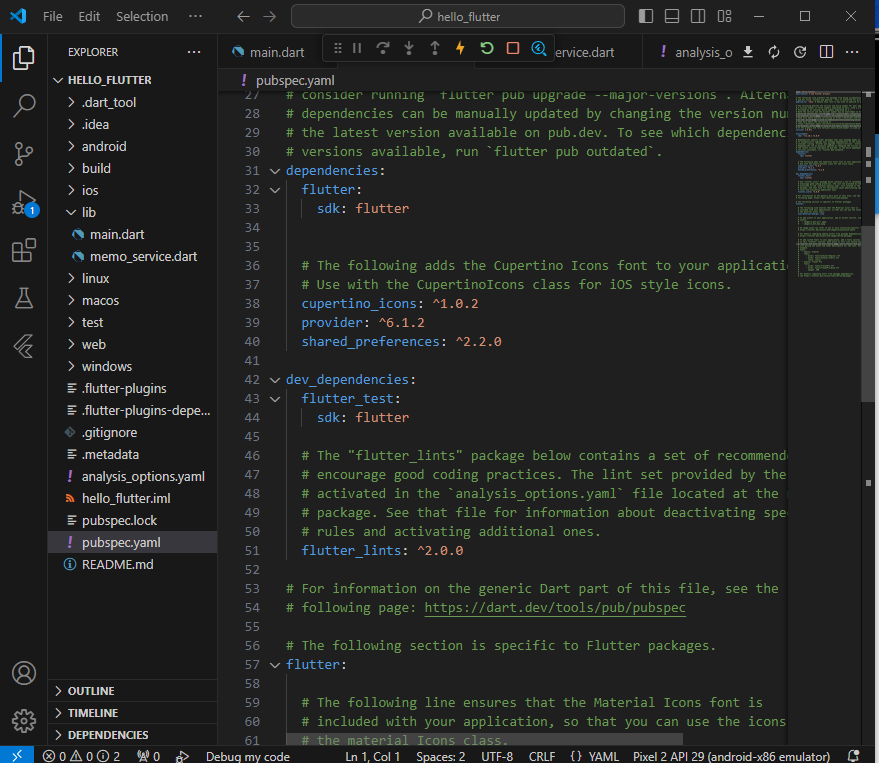Restart the debug session
Image resolution: width=879 pixels, height=763 pixels.
pos(487,49)
